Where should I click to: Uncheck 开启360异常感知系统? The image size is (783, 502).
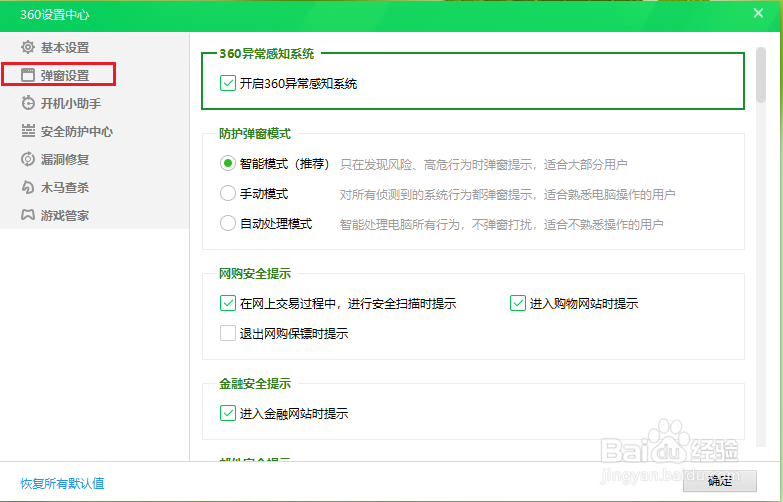point(228,83)
